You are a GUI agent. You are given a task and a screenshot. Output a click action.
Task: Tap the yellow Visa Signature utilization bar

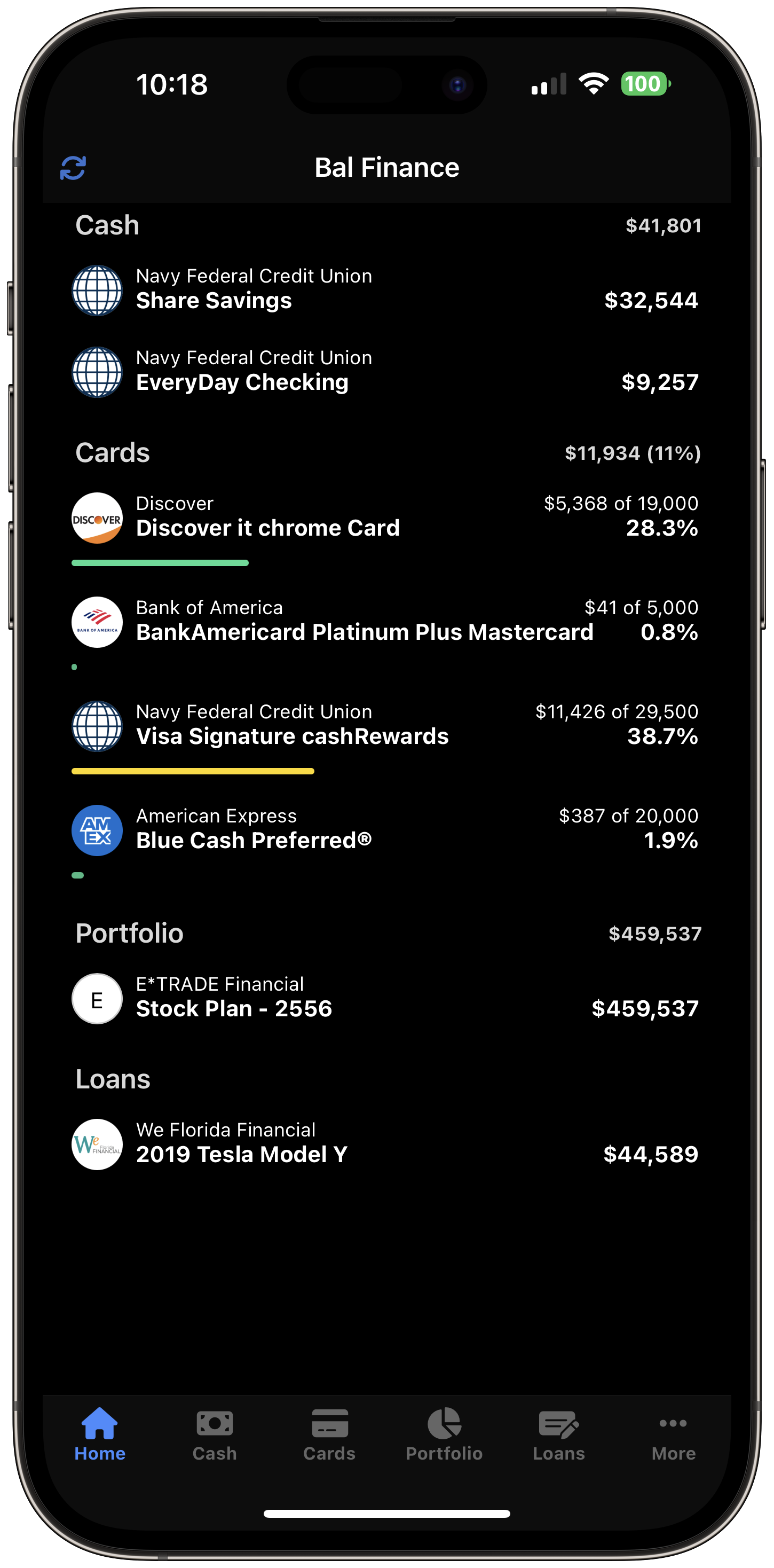pos(193,771)
